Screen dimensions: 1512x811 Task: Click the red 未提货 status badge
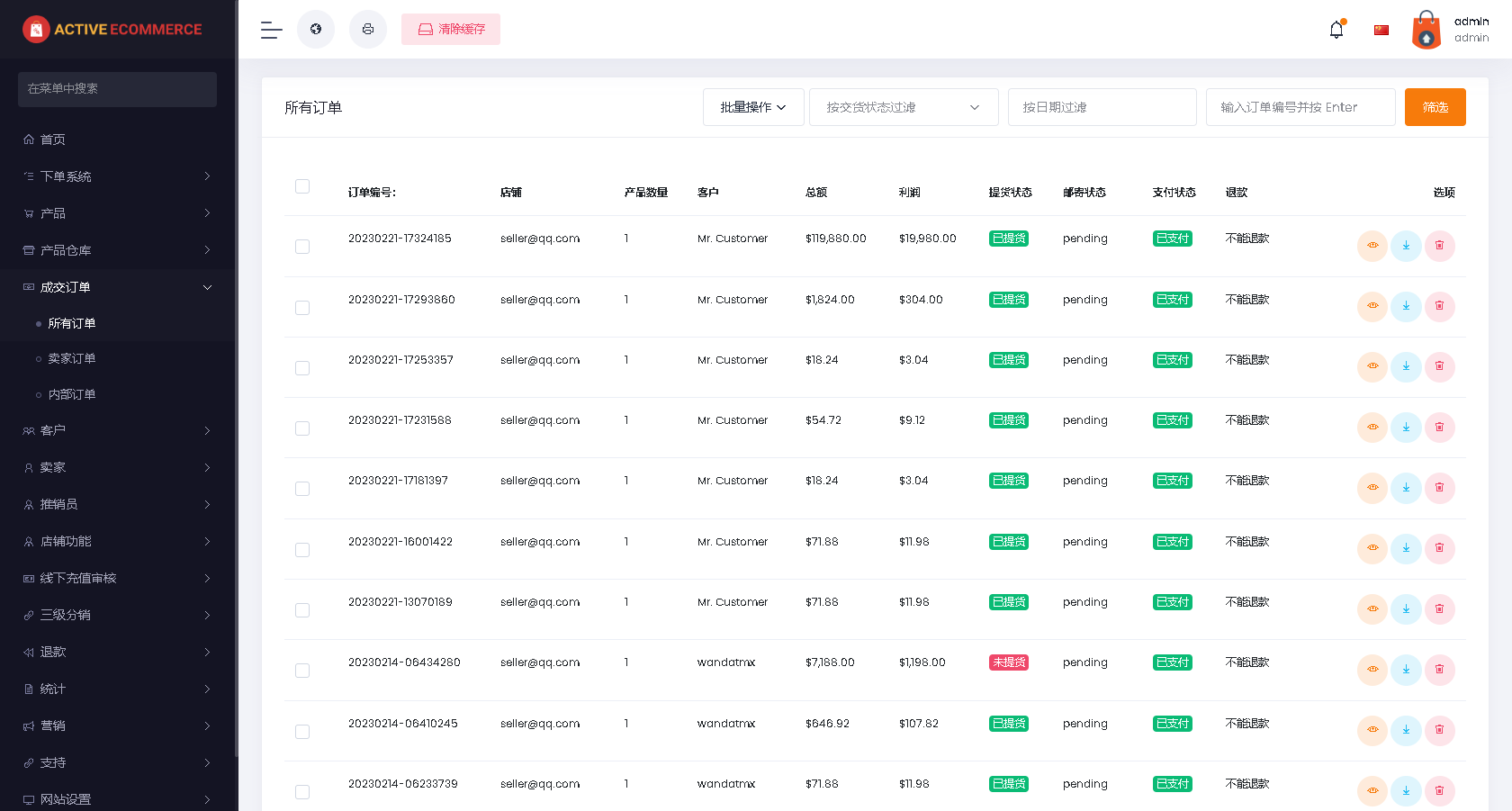1009,662
